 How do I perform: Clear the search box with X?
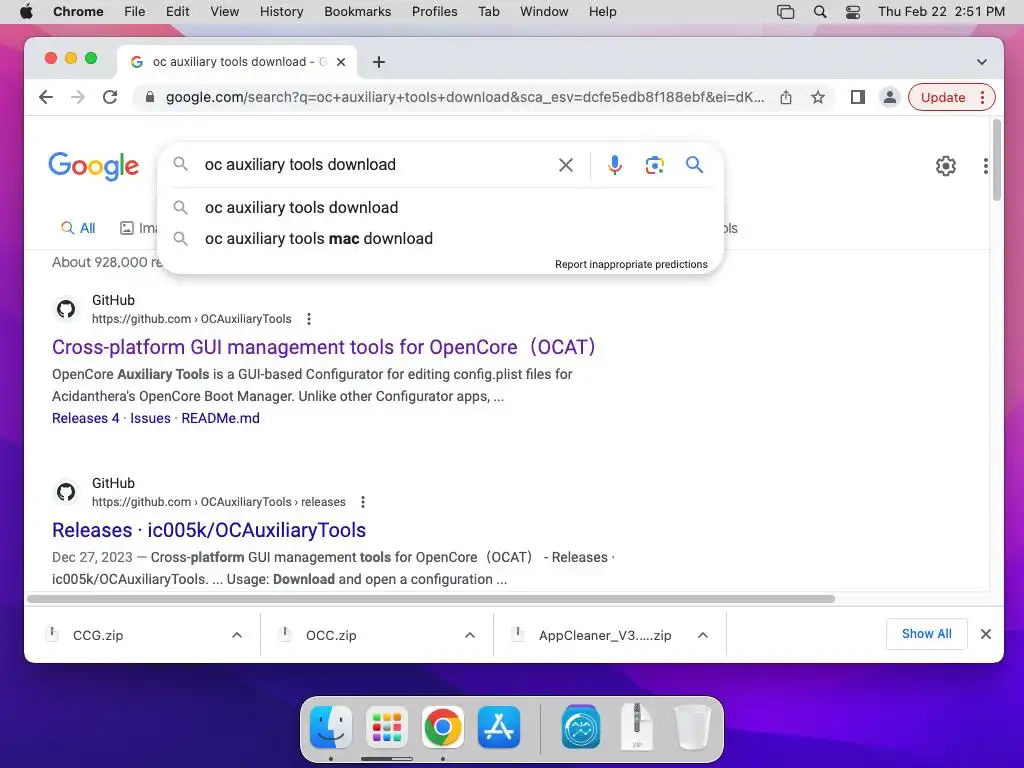click(566, 165)
